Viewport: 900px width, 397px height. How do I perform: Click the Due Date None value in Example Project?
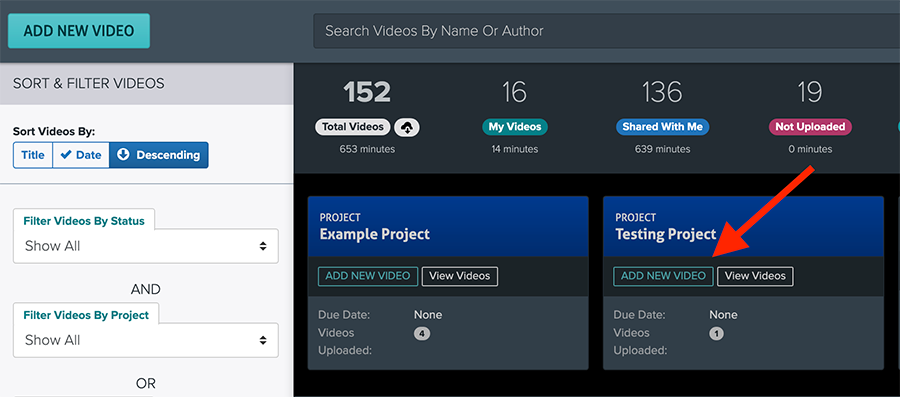428,315
